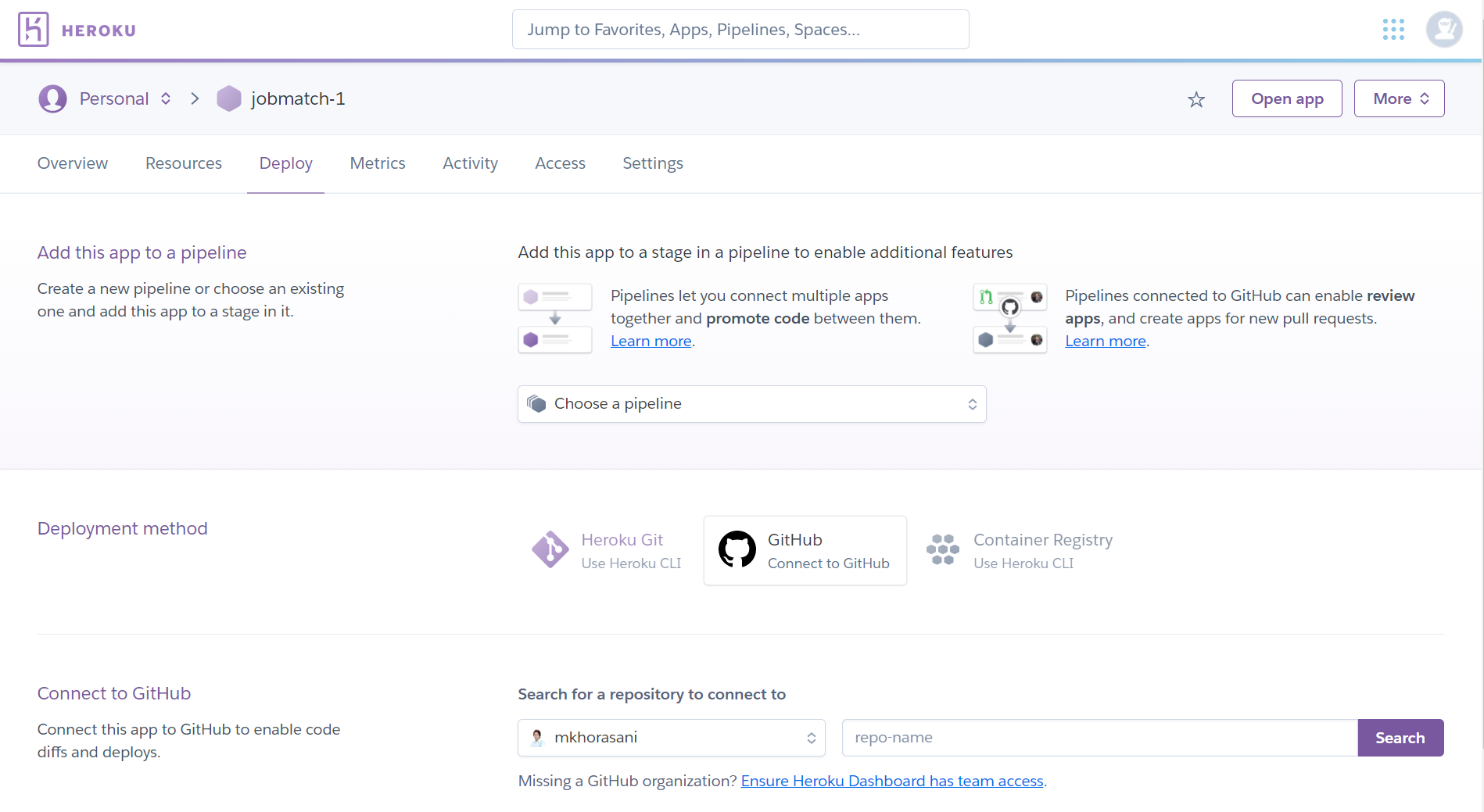1484x812 pixels.
Task: Click the jobmatch-1 app hexagon icon
Action: pyautogui.click(x=229, y=98)
